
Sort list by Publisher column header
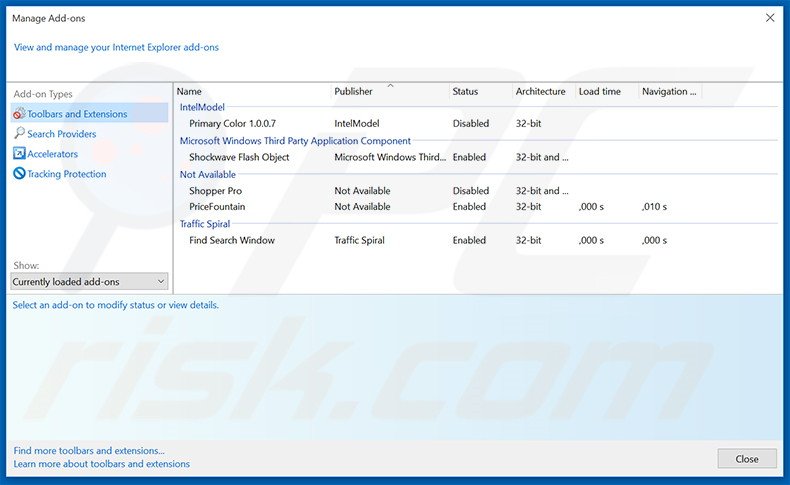click(x=353, y=91)
